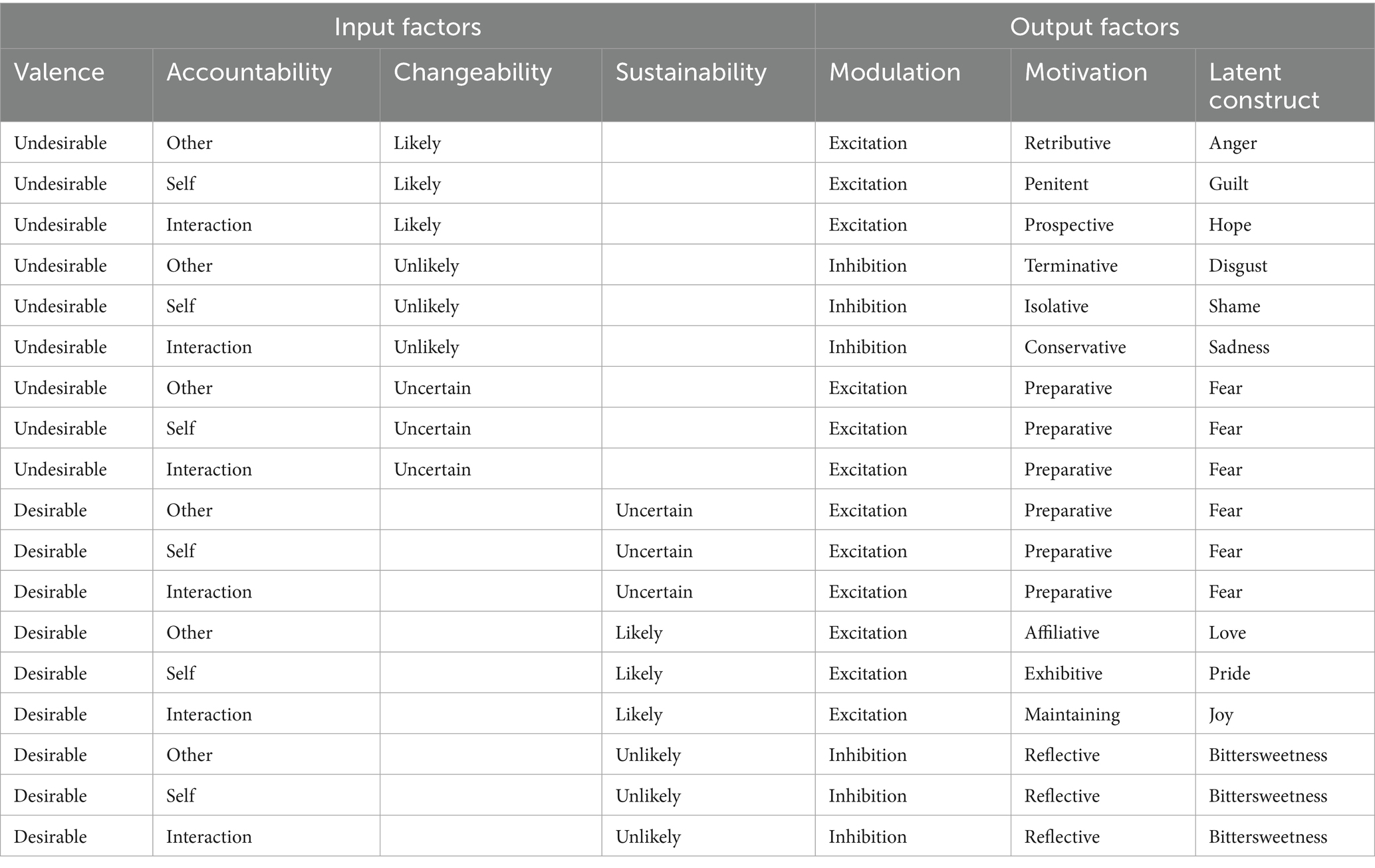This screenshot has height=868, width=1375.
Task: Click the Hope latent construct cell
Action: (x=1229, y=225)
